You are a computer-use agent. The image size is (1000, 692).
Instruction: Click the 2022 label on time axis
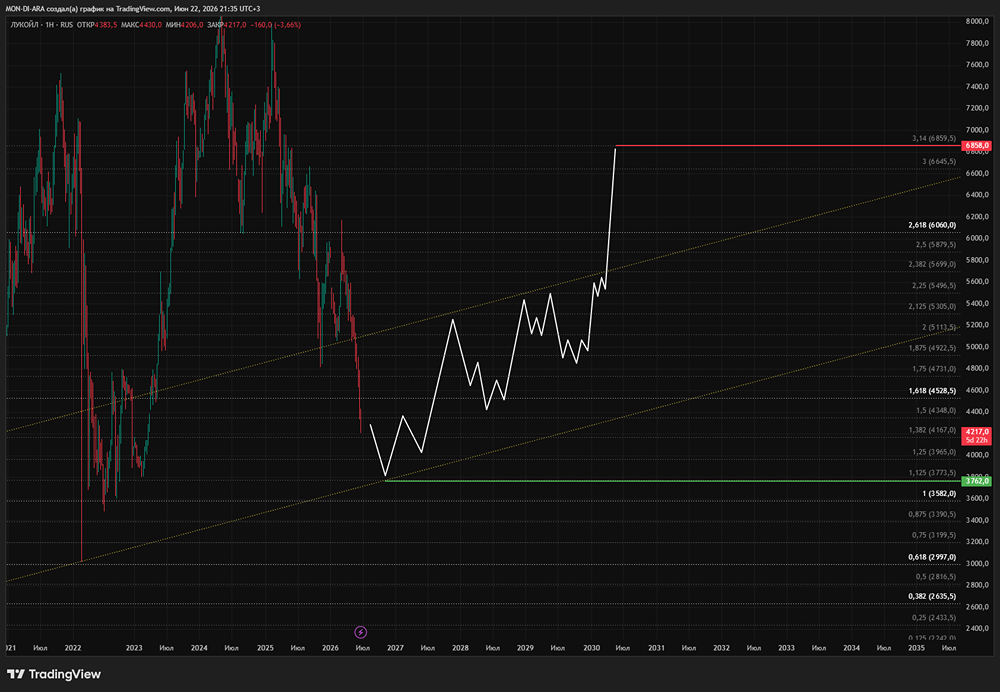coord(73,648)
